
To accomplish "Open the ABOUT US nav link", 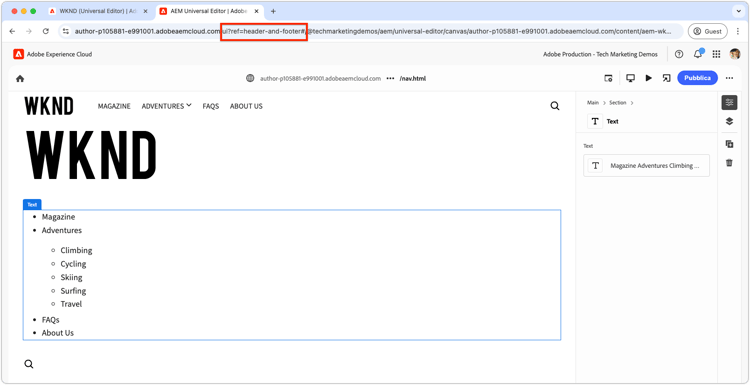I will point(246,106).
